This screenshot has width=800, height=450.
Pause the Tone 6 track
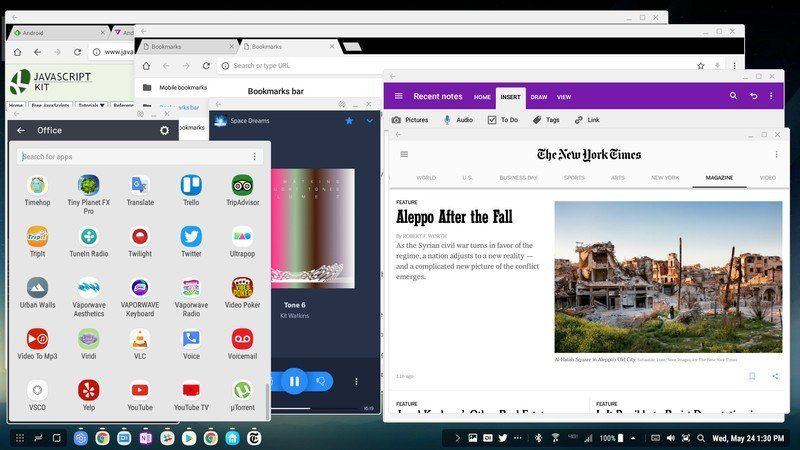pyautogui.click(x=294, y=381)
